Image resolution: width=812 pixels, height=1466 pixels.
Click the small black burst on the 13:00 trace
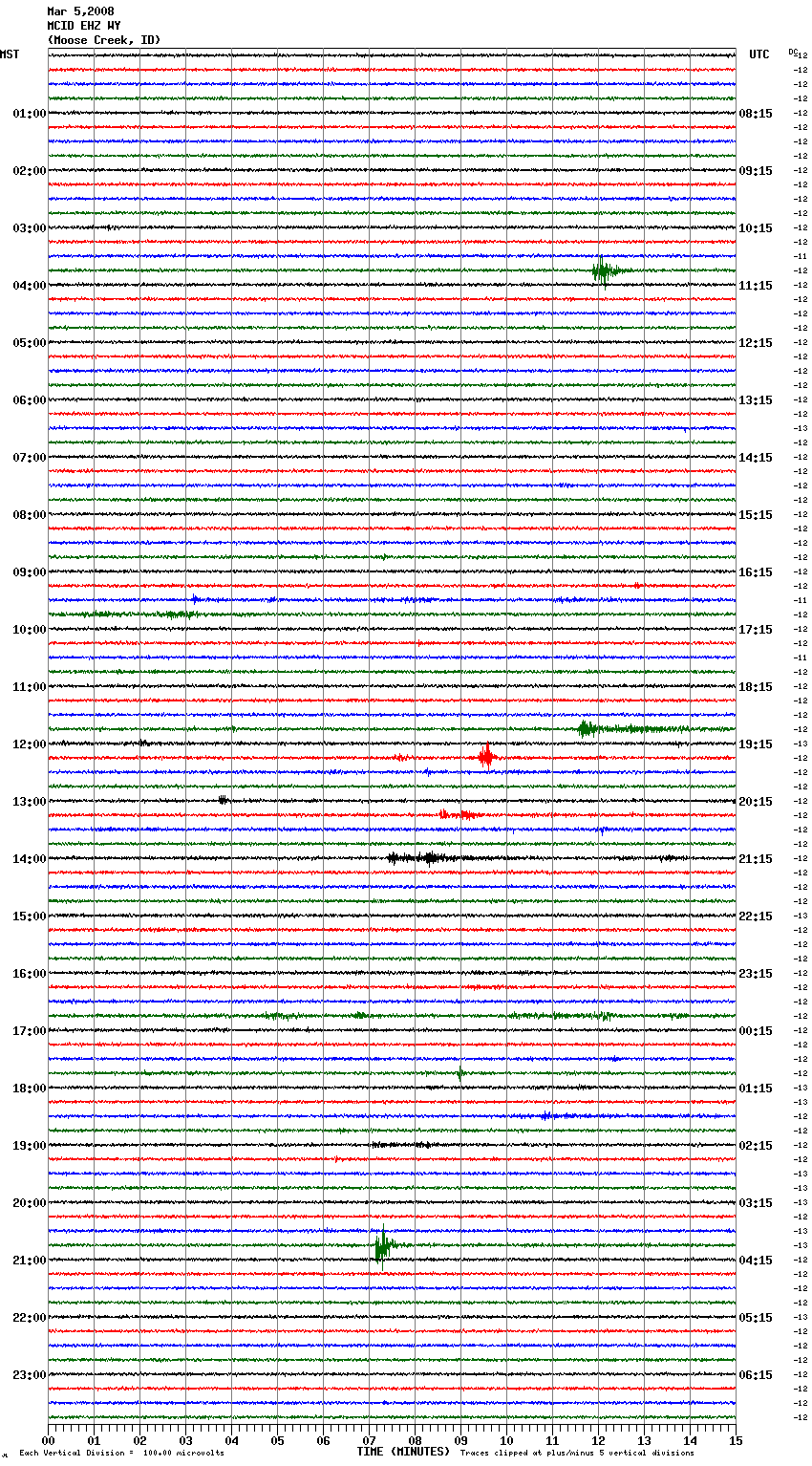(x=223, y=800)
